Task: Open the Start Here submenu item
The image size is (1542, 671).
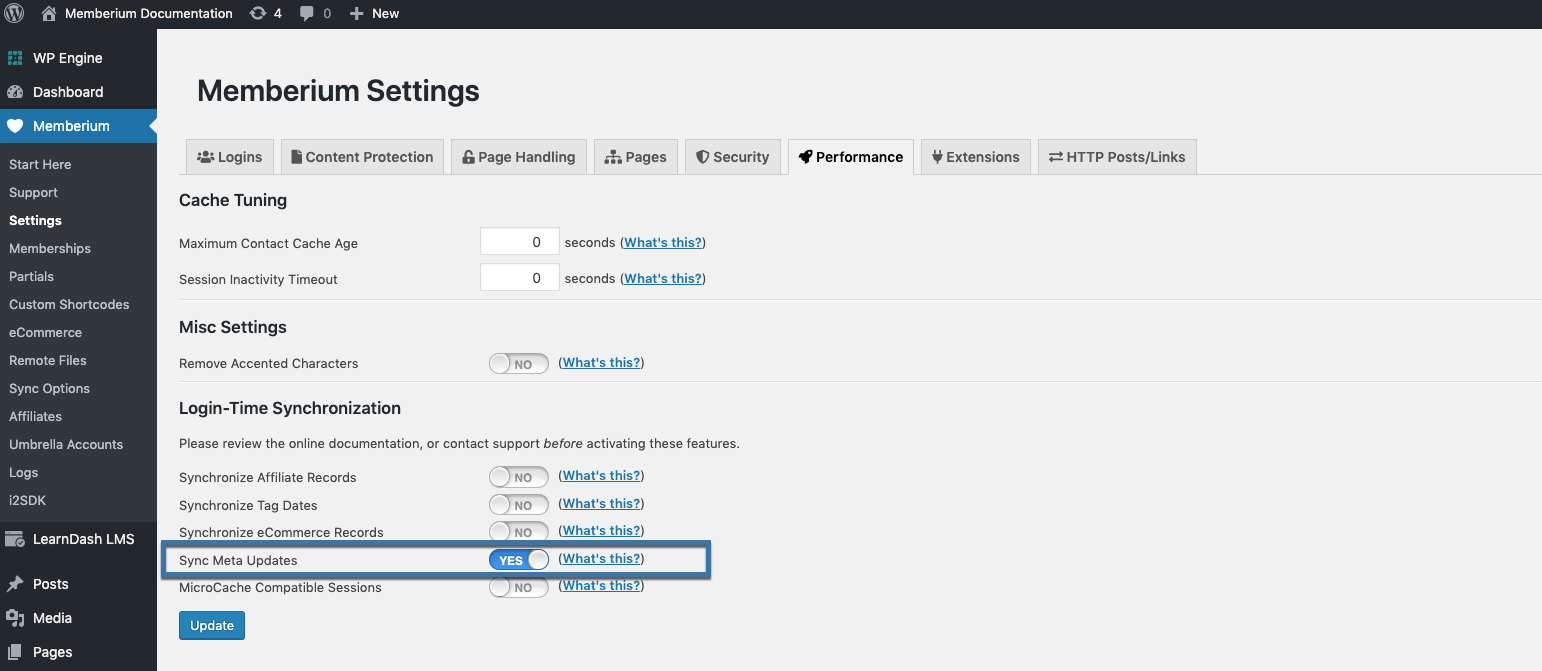Action: pos(40,164)
